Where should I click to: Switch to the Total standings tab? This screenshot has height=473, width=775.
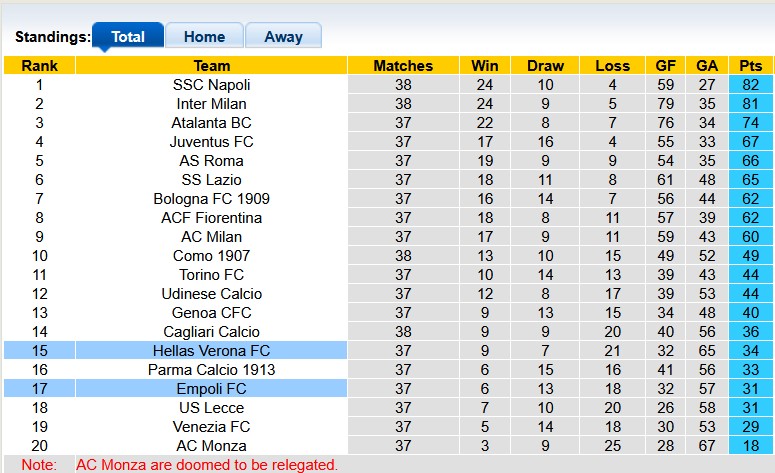[127, 36]
